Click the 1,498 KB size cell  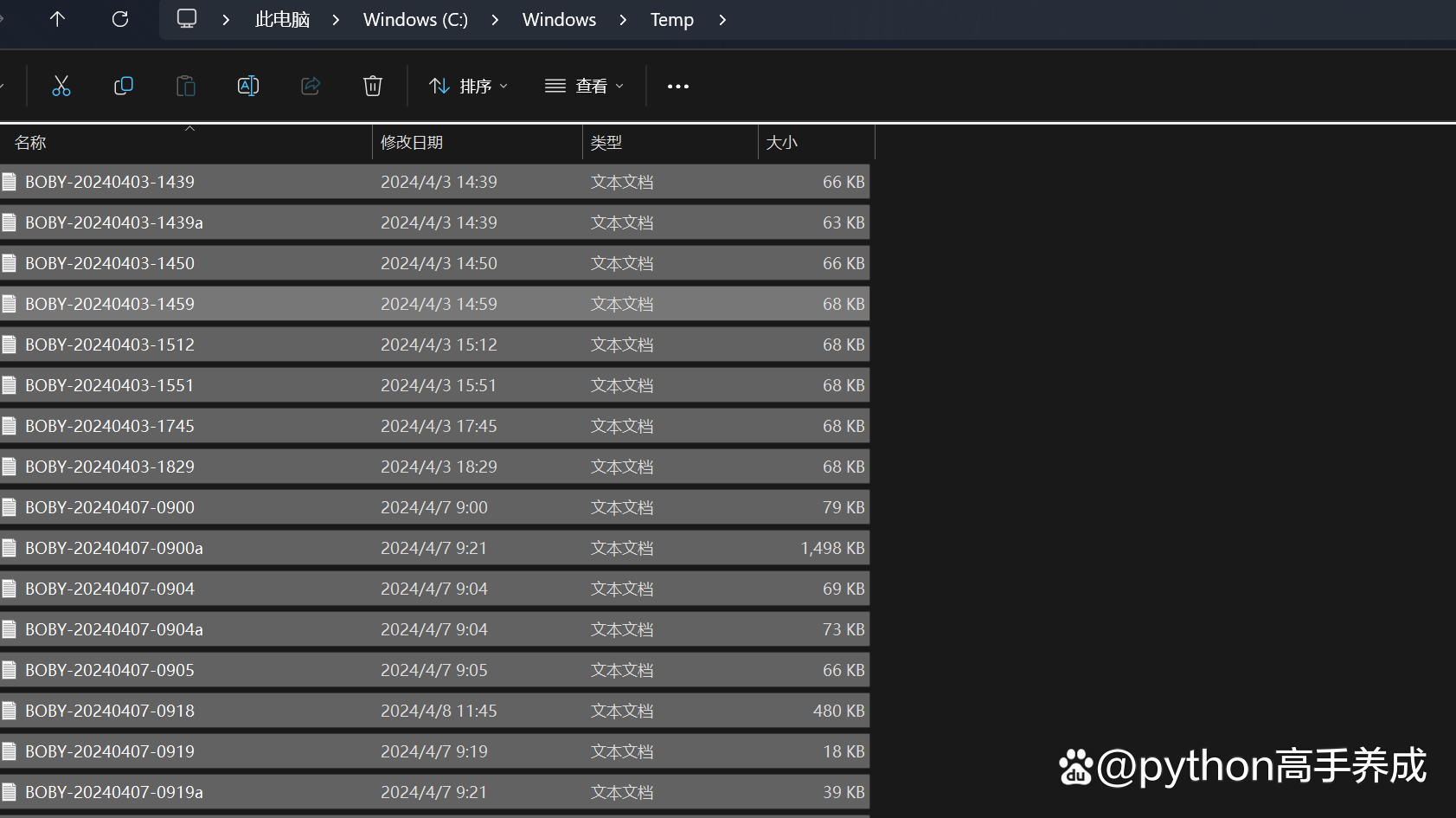(x=832, y=548)
